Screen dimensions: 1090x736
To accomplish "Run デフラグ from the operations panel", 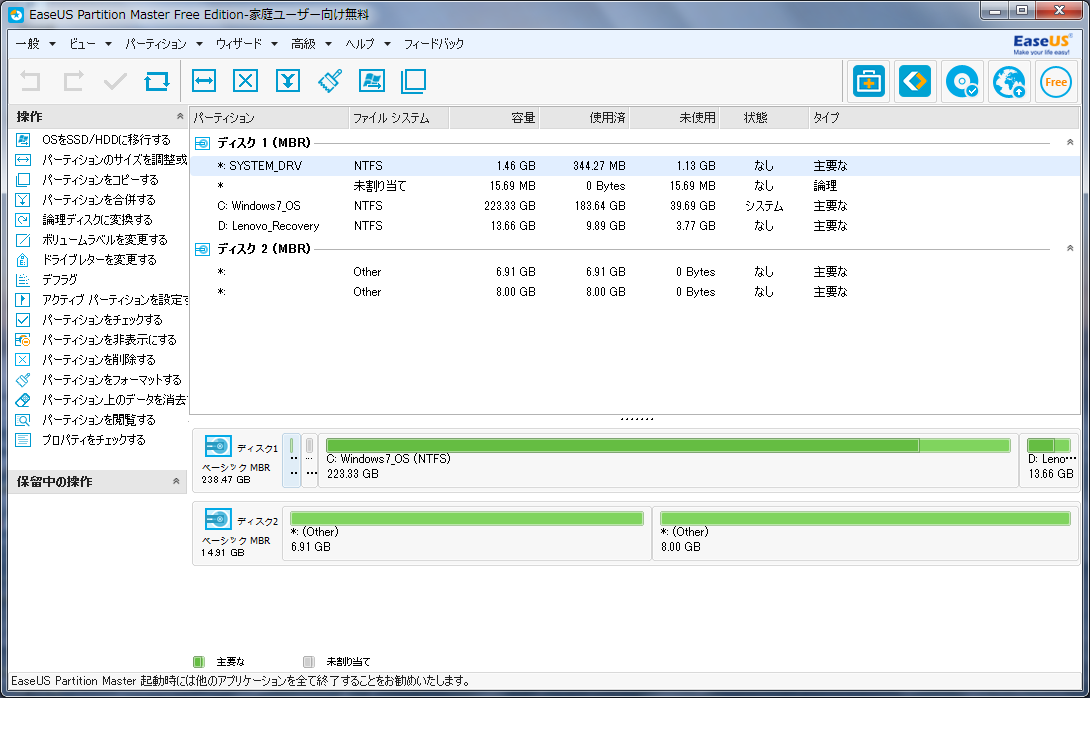I will click(60, 279).
